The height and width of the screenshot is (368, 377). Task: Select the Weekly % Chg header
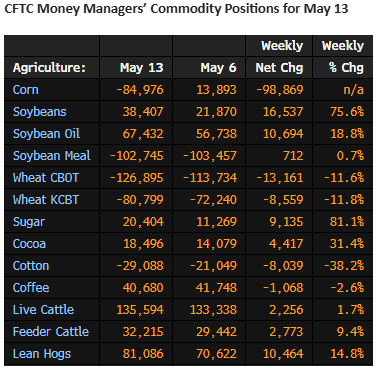[343, 57]
